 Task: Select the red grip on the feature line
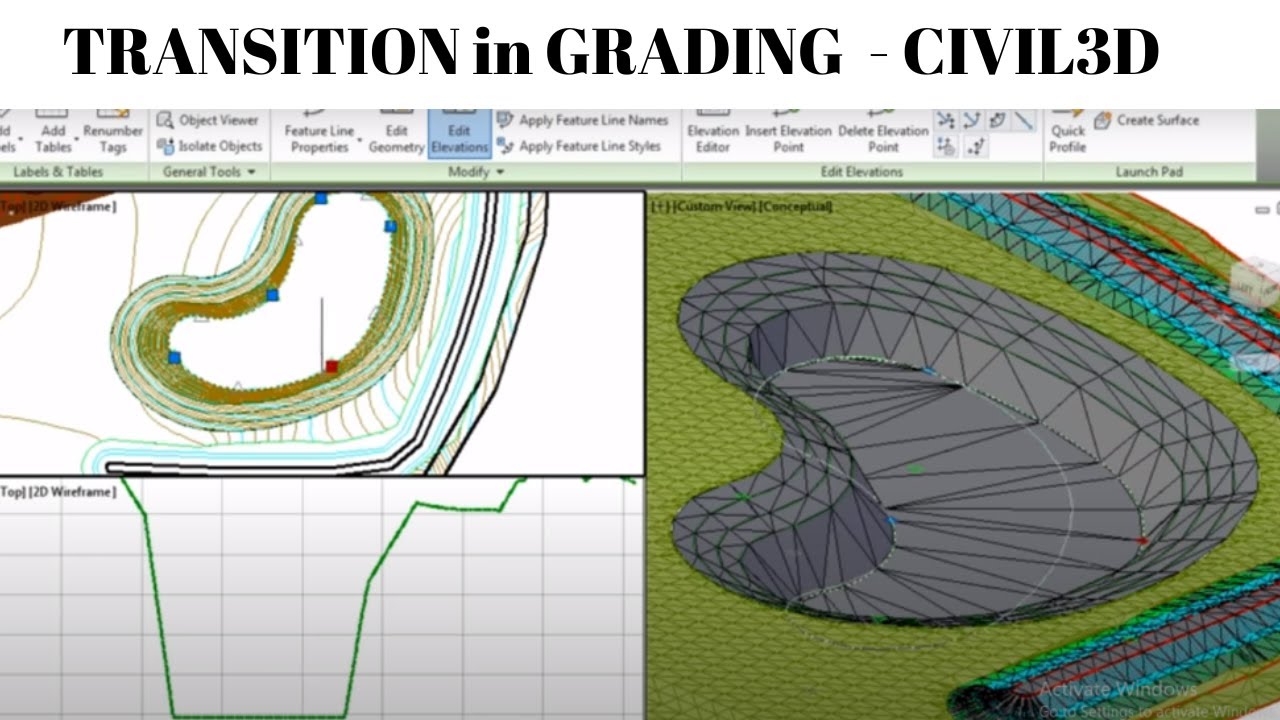click(x=332, y=367)
